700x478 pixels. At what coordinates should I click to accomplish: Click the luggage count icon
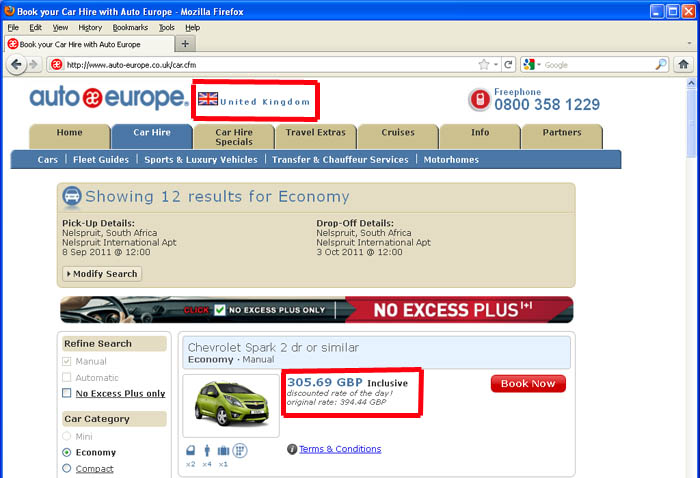pos(223,451)
